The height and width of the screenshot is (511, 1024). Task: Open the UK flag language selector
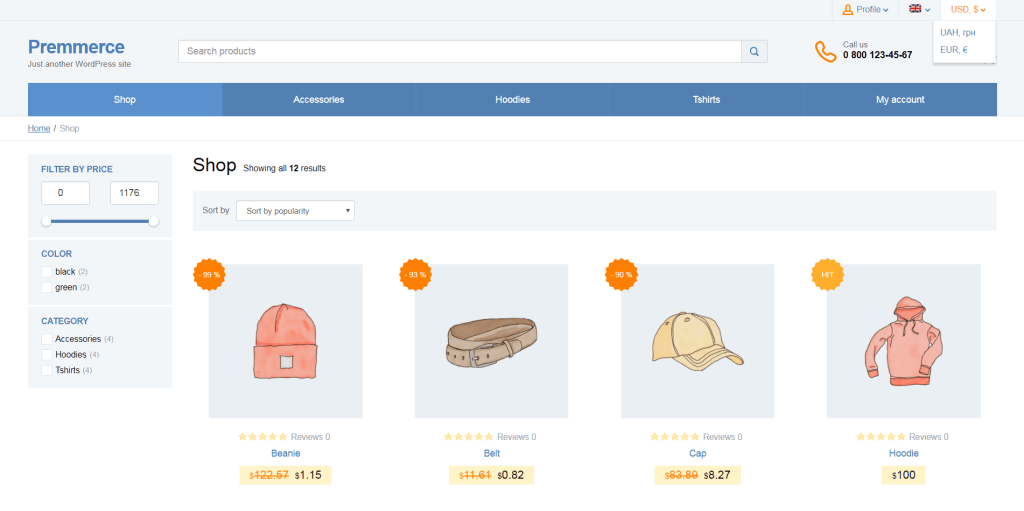(x=920, y=9)
